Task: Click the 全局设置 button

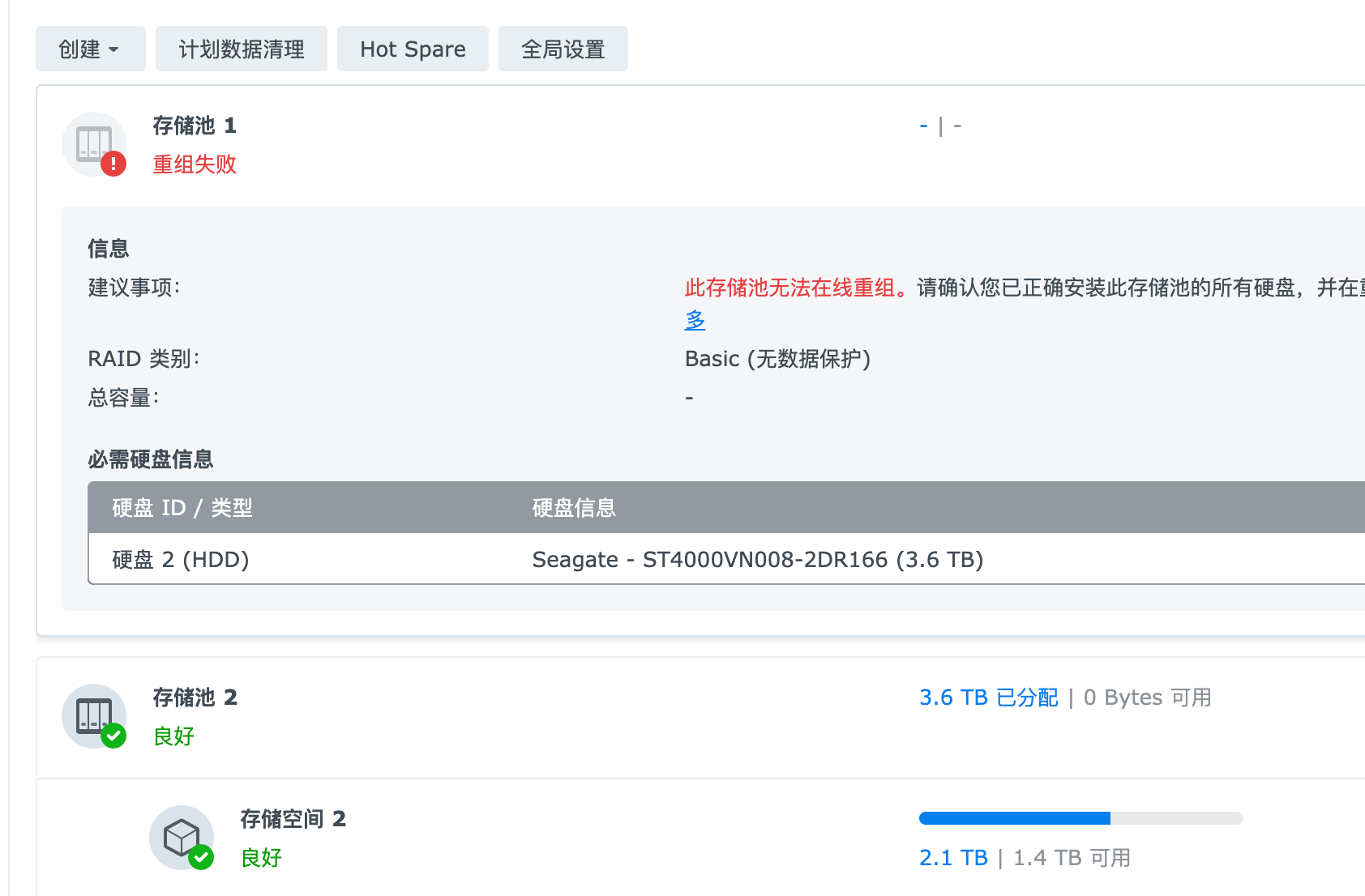Action: [x=563, y=49]
